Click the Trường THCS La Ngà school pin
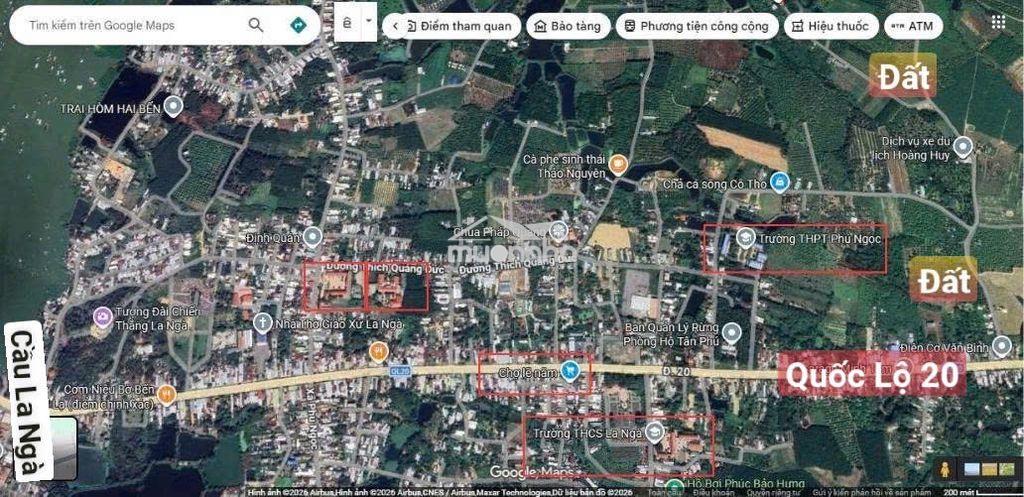 click(654, 432)
